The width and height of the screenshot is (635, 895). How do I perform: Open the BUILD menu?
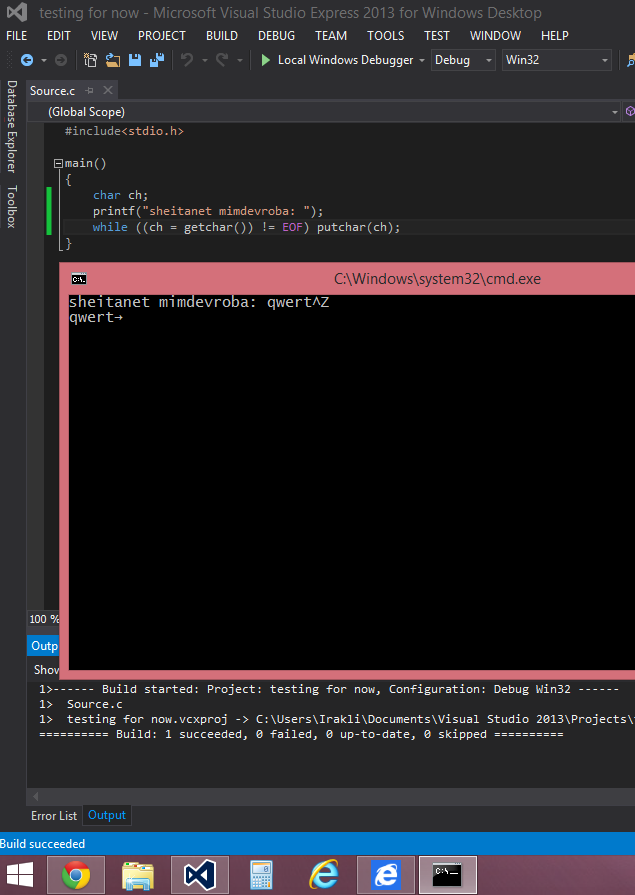pos(222,35)
